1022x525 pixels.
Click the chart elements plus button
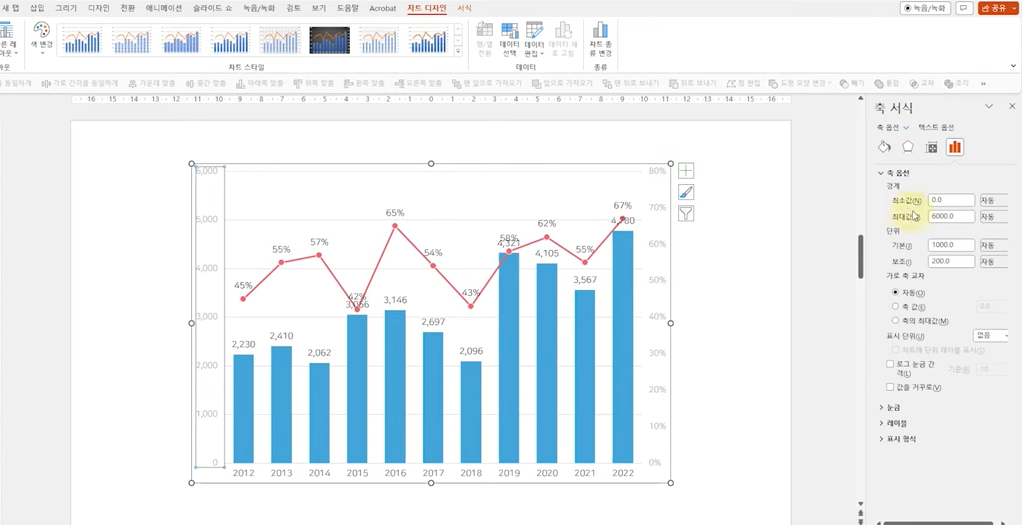pyautogui.click(x=686, y=171)
